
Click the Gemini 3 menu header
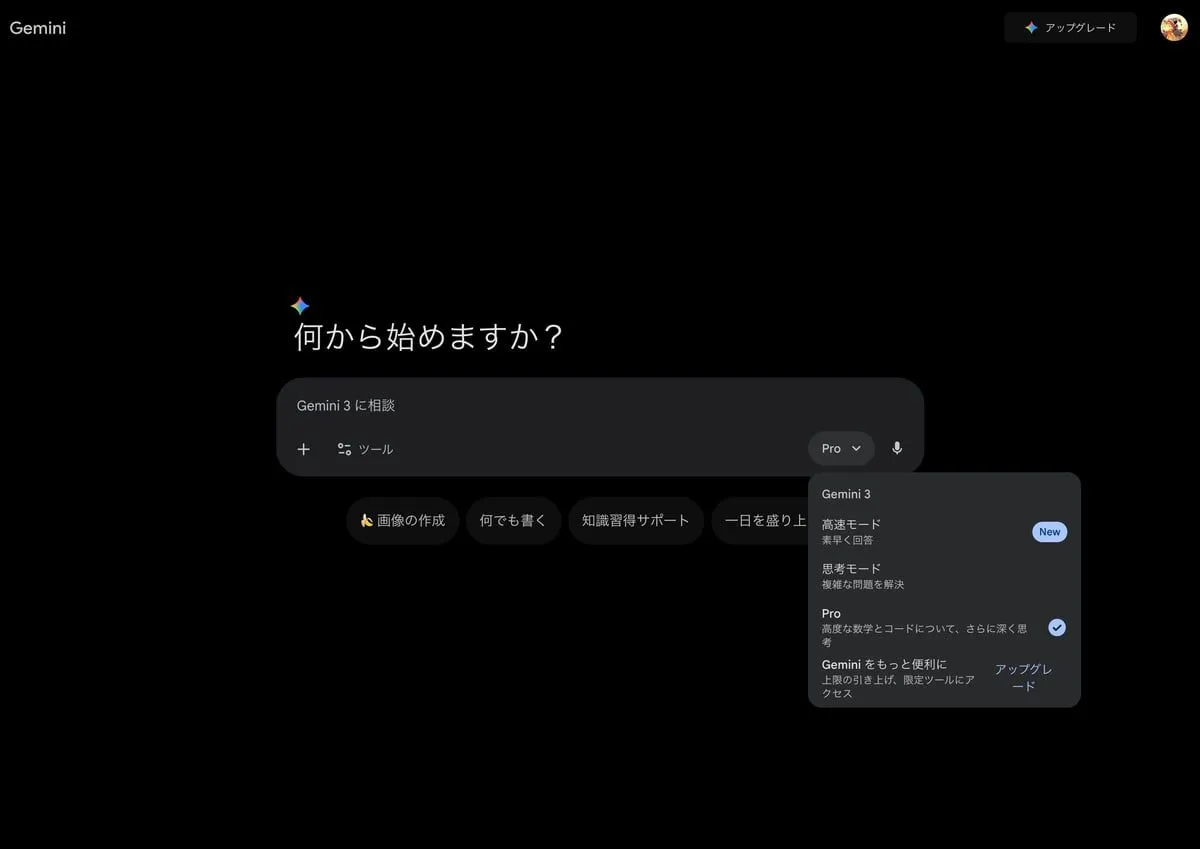pyautogui.click(x=846, y=494)
